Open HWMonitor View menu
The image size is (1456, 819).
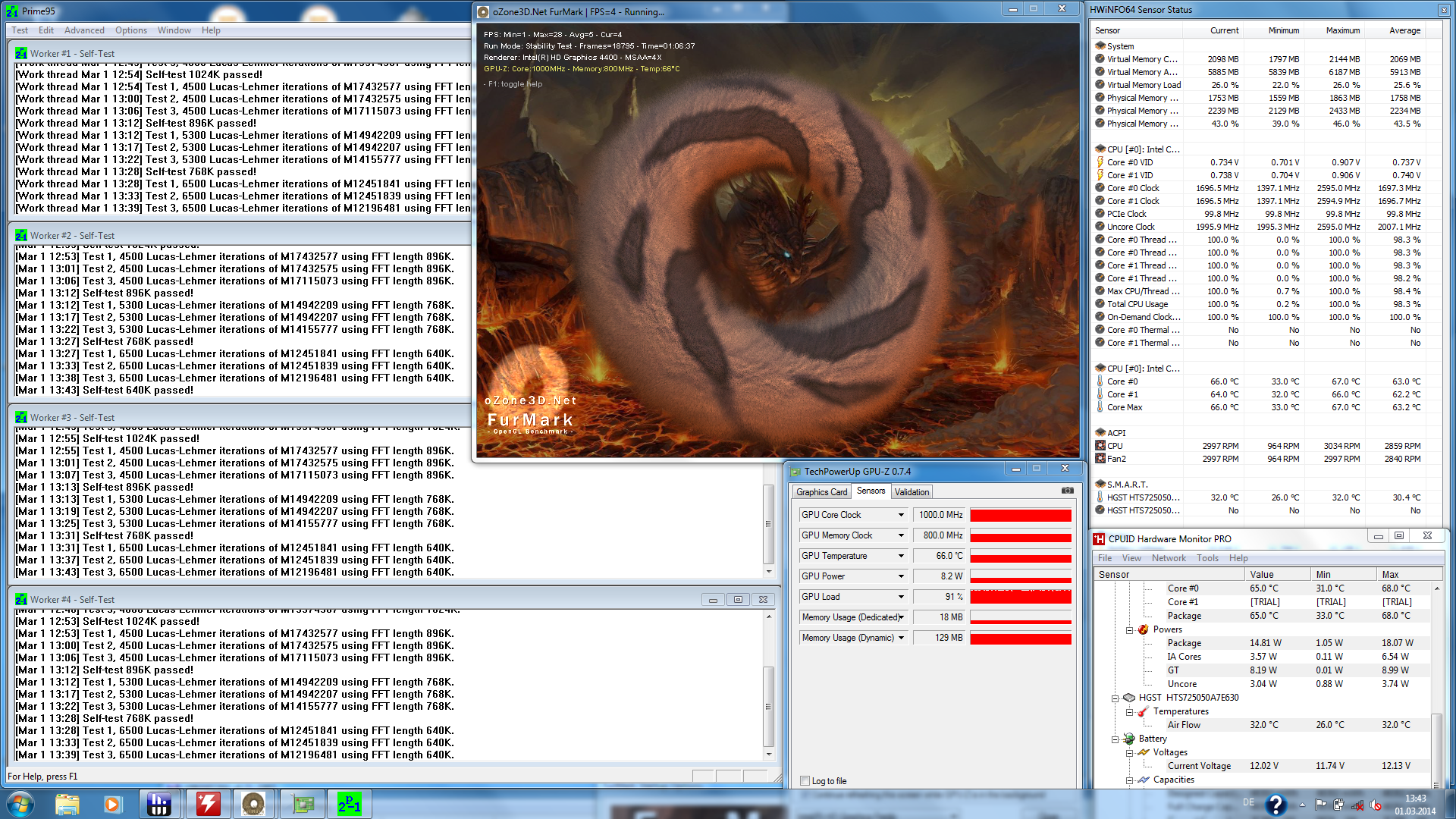tap(1131, 558)
